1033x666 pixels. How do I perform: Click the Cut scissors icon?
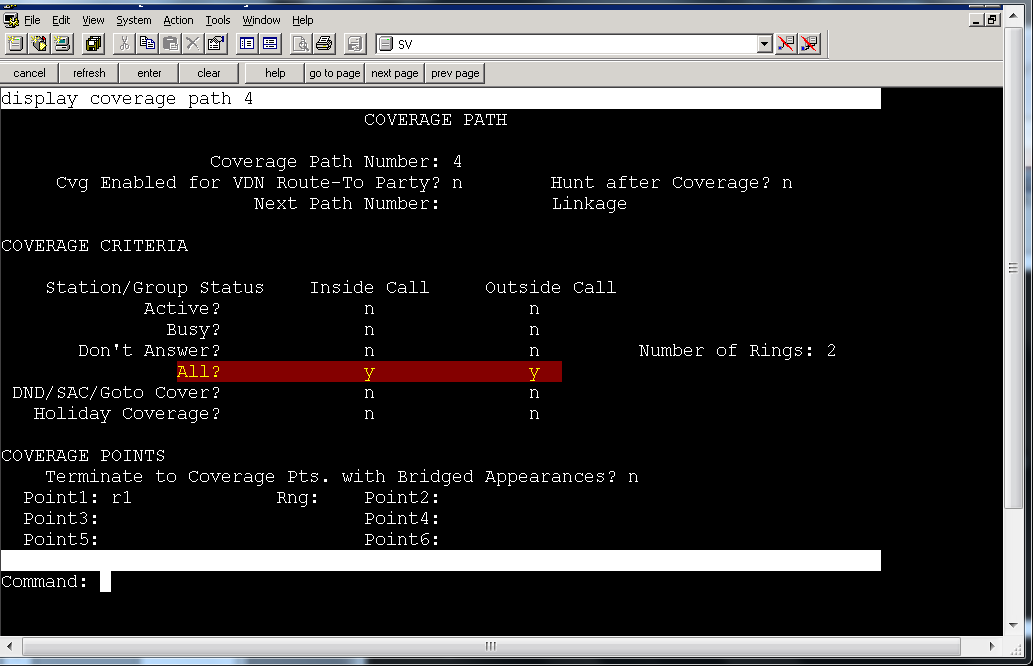coord(124,44)
